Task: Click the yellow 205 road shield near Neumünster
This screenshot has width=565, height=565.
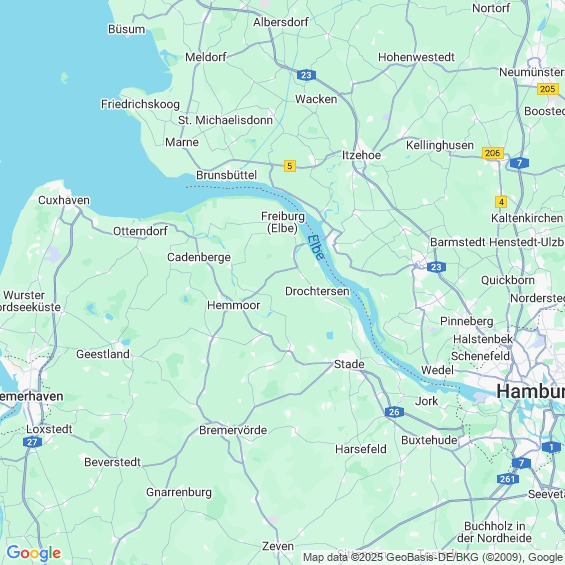Action: (548, 89)
